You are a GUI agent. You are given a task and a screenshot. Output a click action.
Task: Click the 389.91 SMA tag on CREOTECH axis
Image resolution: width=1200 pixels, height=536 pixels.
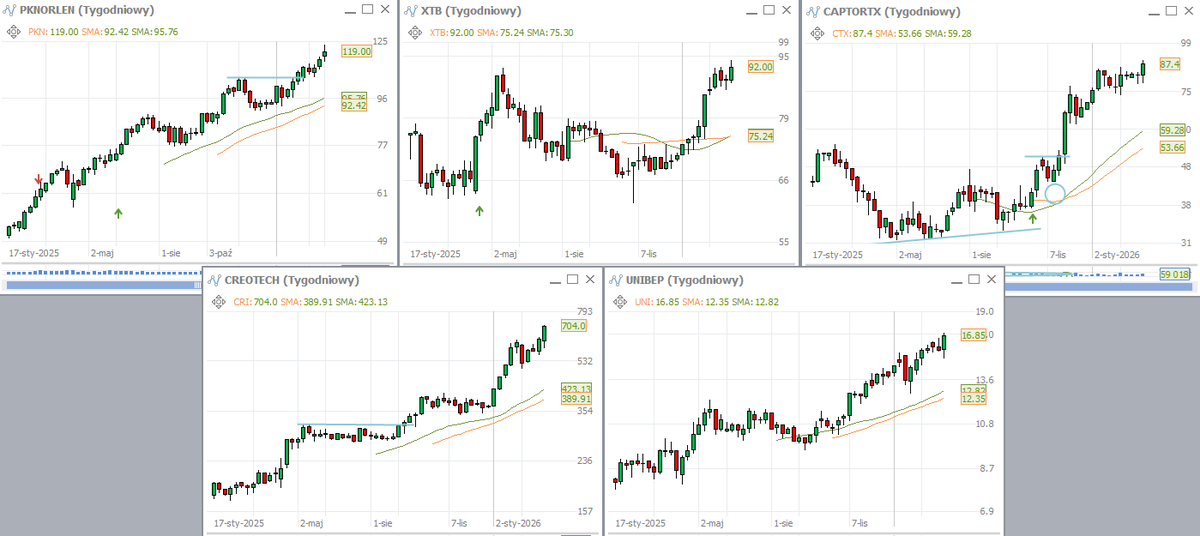(x=577, y=398)
